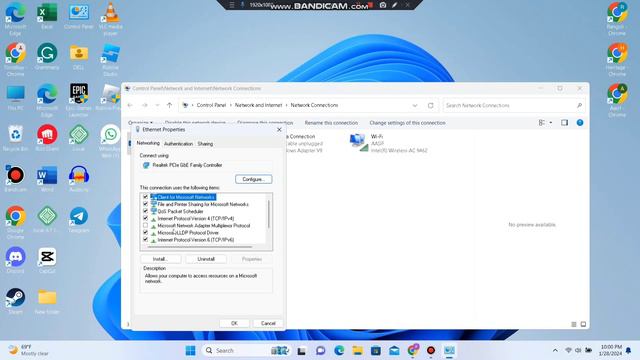This screenshot has width=640, height=360.
Task: Open Microsoft Edge from taskbar
Action: pyautogui.click(x=339, y=350)
